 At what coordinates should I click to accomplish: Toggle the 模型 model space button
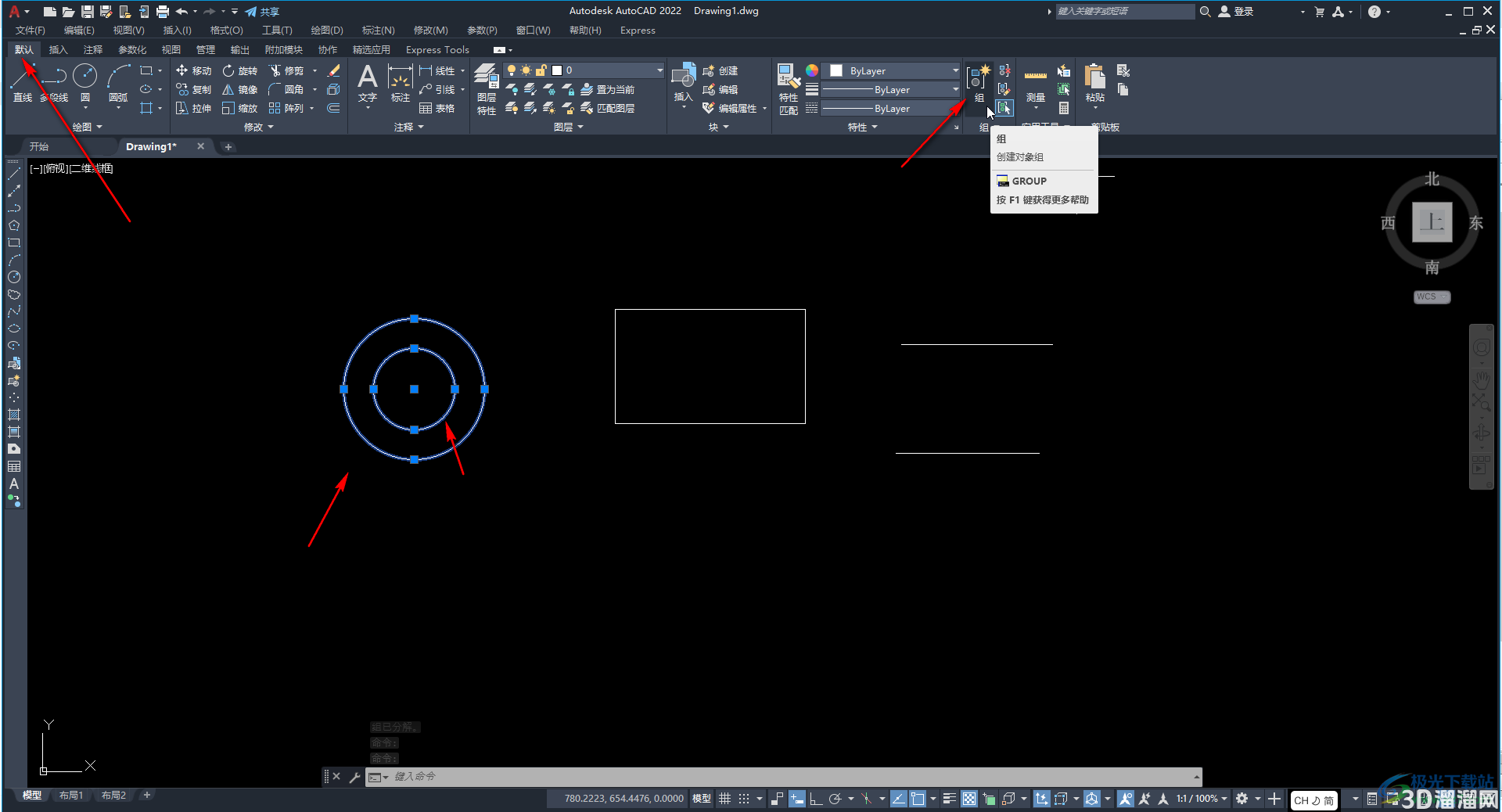(x=701, y=799)
